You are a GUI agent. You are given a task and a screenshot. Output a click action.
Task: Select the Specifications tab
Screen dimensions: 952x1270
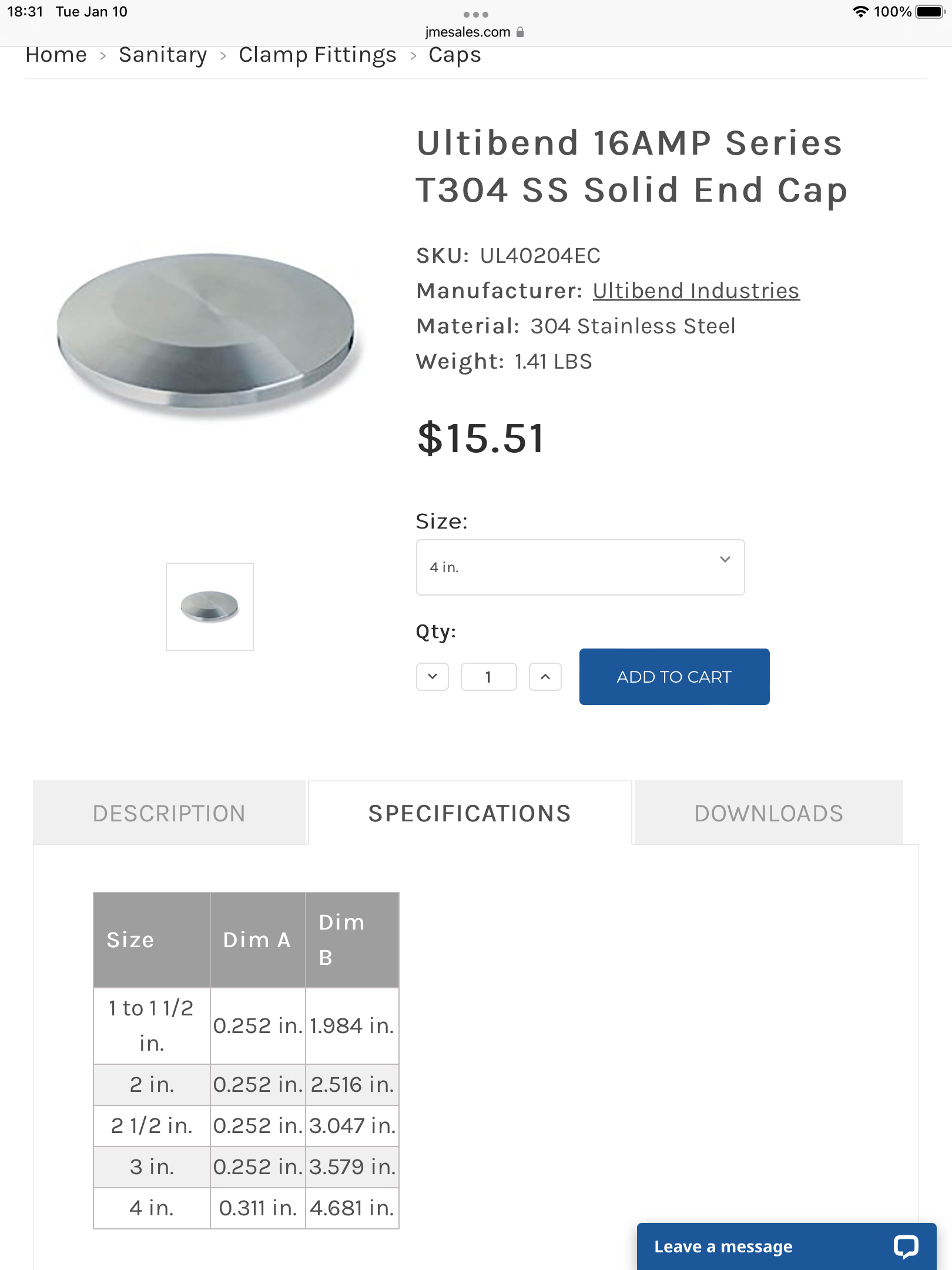click(x=470, y=813)
